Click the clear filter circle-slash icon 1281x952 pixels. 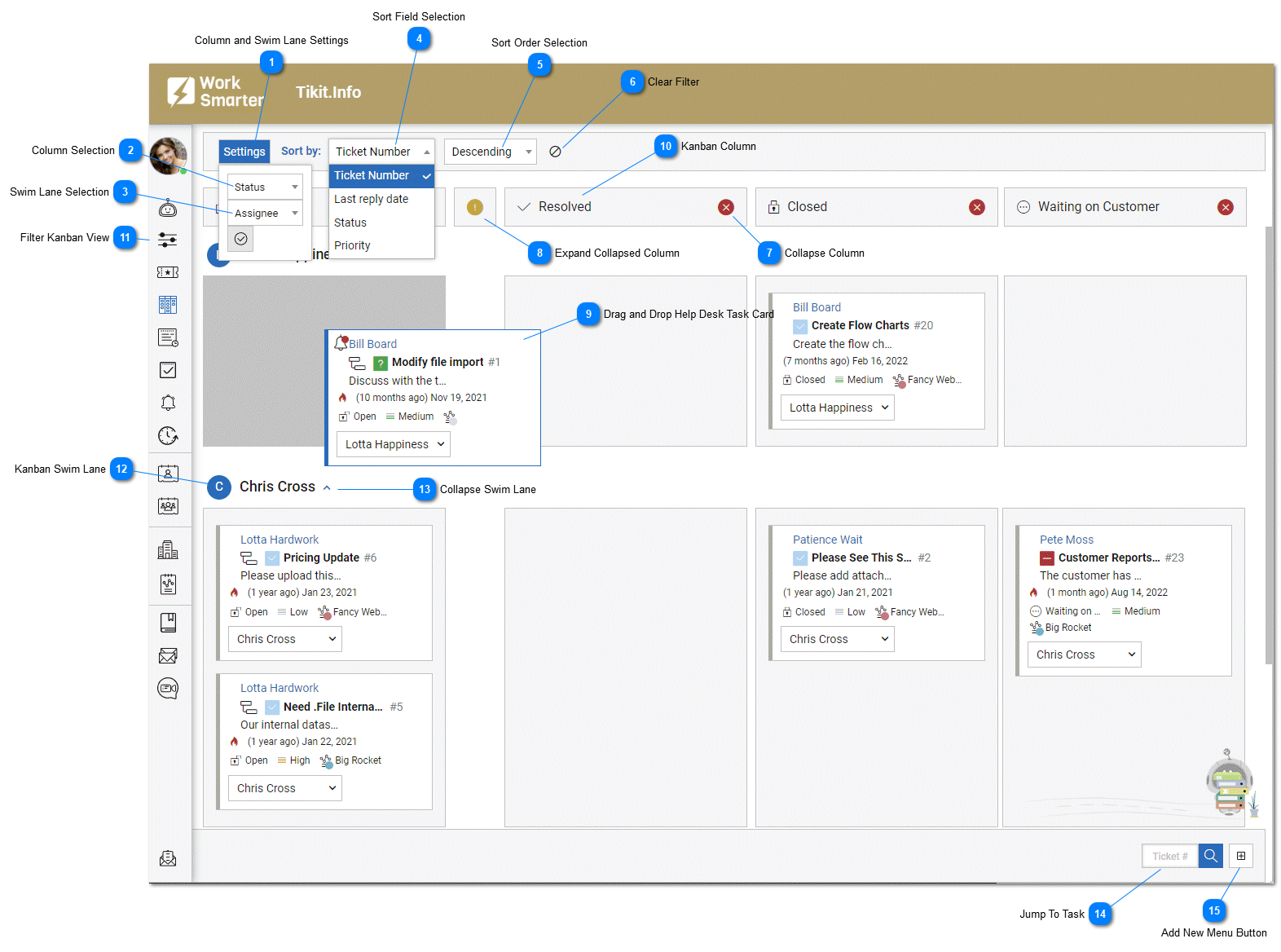point(555,152)
